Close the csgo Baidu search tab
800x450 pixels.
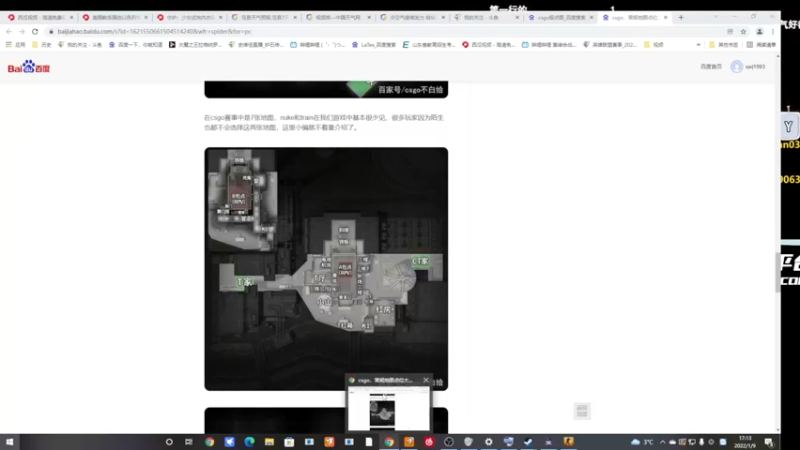point(591,17)
